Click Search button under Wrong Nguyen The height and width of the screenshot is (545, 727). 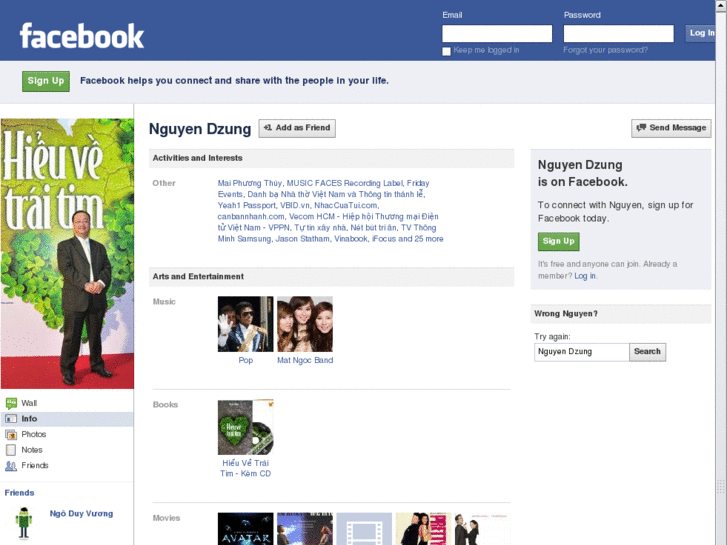[647, 352]
